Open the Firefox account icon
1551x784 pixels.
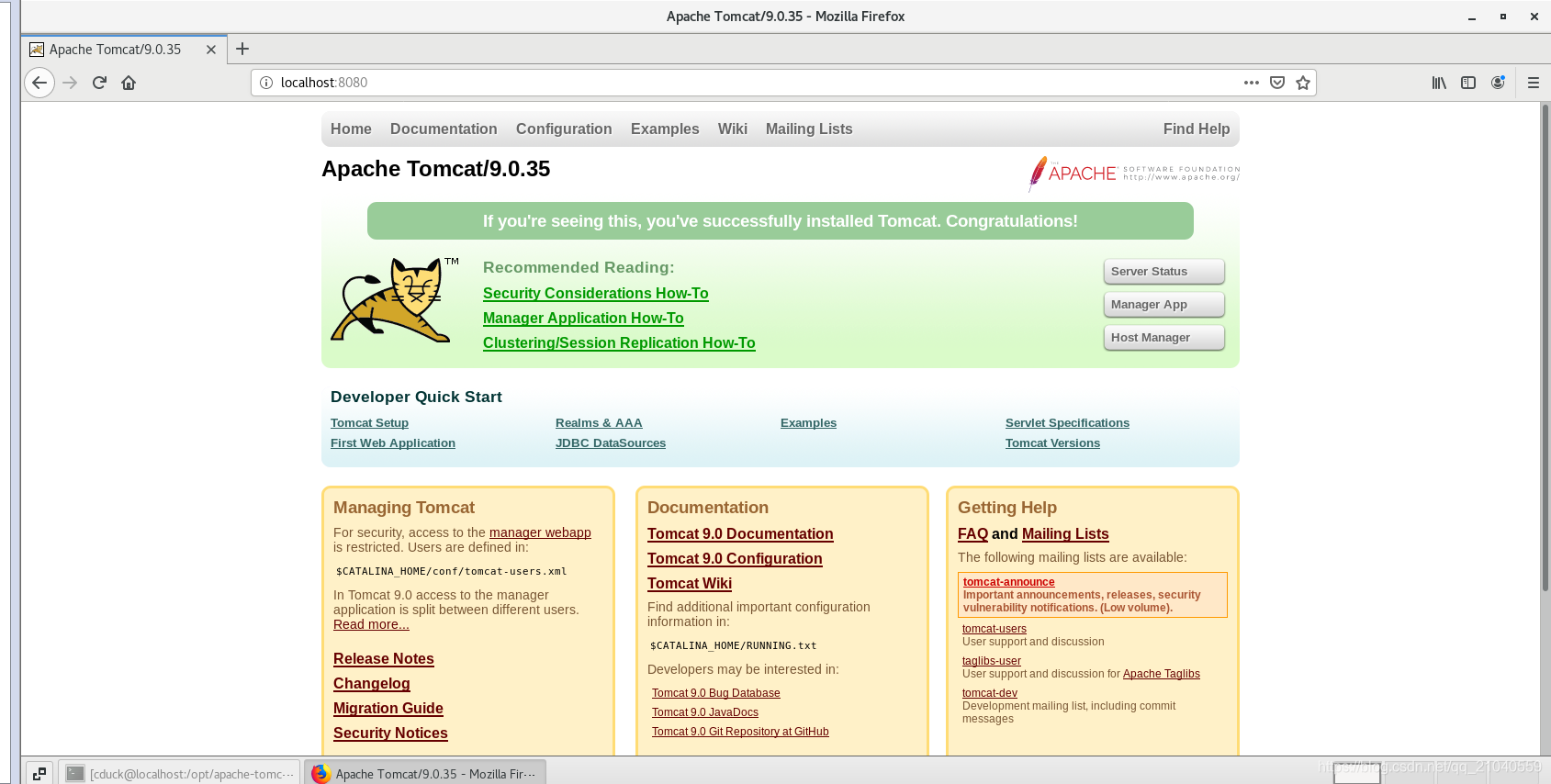(x=1498, y=83)
